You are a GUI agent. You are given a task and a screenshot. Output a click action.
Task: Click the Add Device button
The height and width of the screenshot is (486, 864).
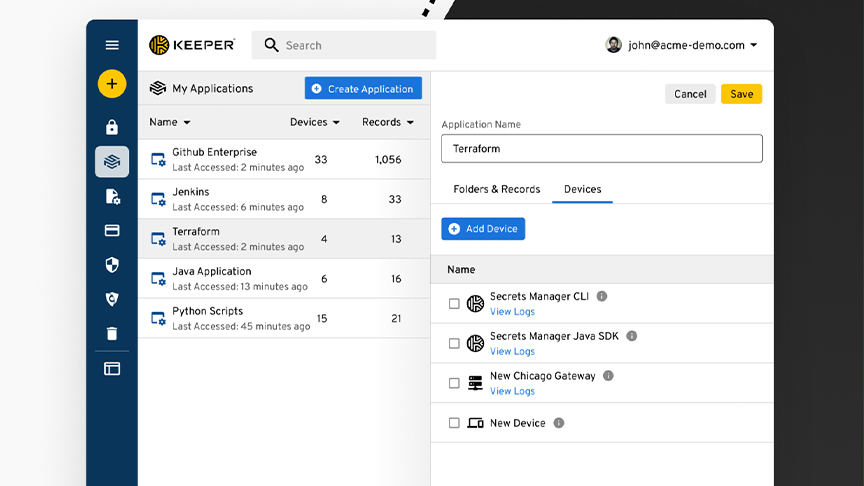coord(483,229)
